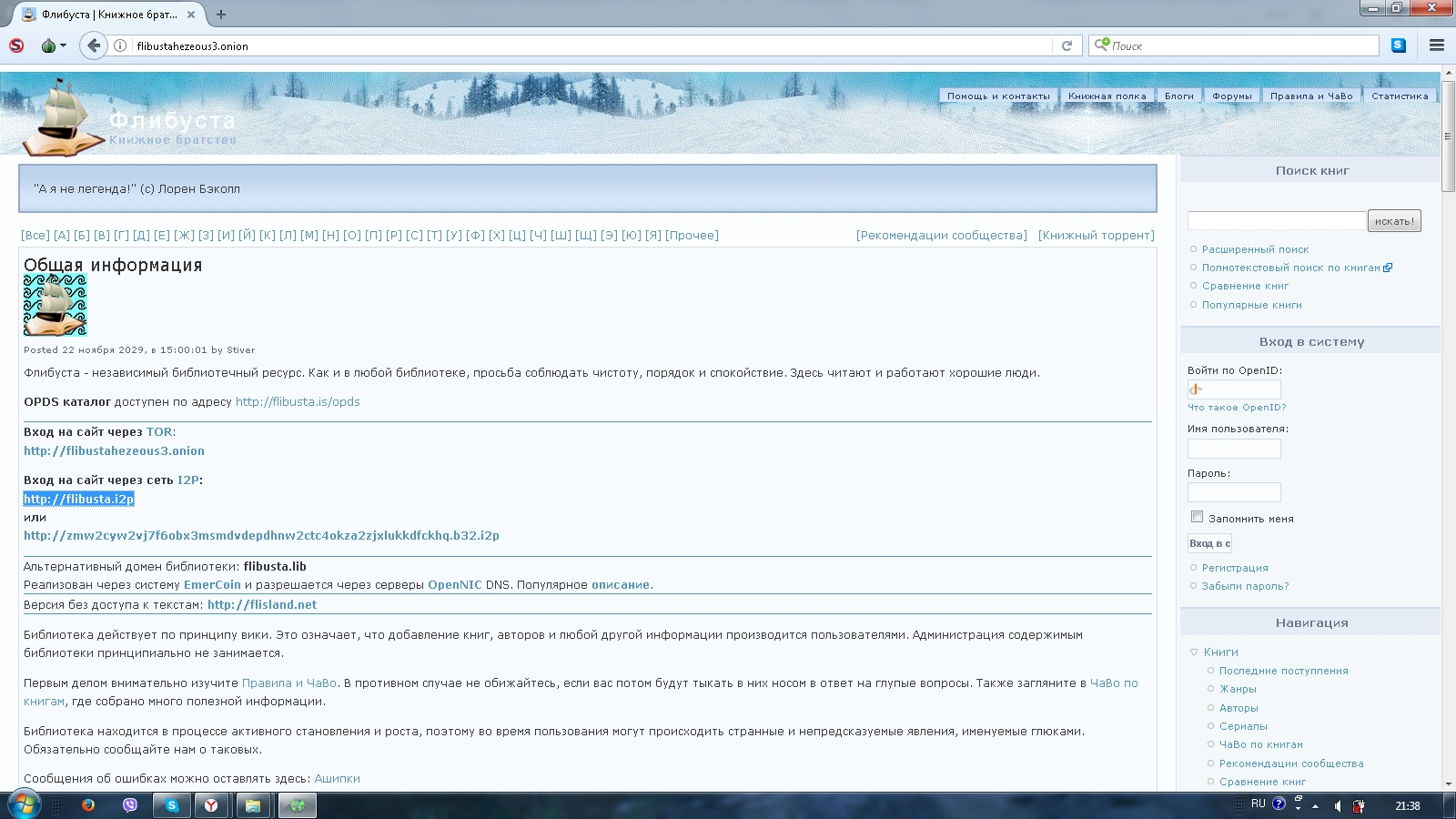Image resolution: width=1456 pixels, height=819 pixels.
Task: Click the OpenID icon in the login field
Action: pyautogui.click(x=1196, y=389)
